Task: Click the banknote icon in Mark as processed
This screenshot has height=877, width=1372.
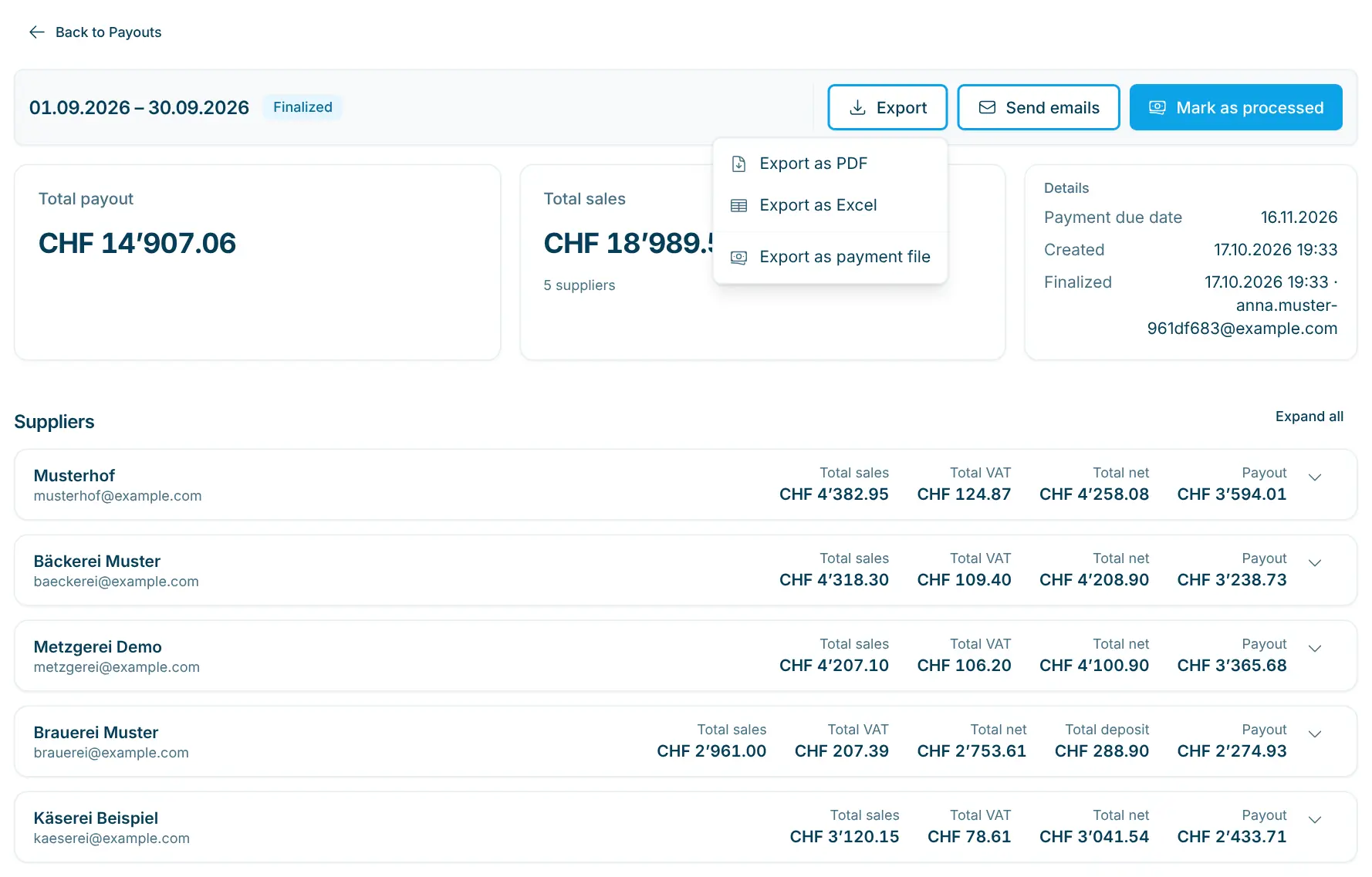Action: pos(1157,107)
